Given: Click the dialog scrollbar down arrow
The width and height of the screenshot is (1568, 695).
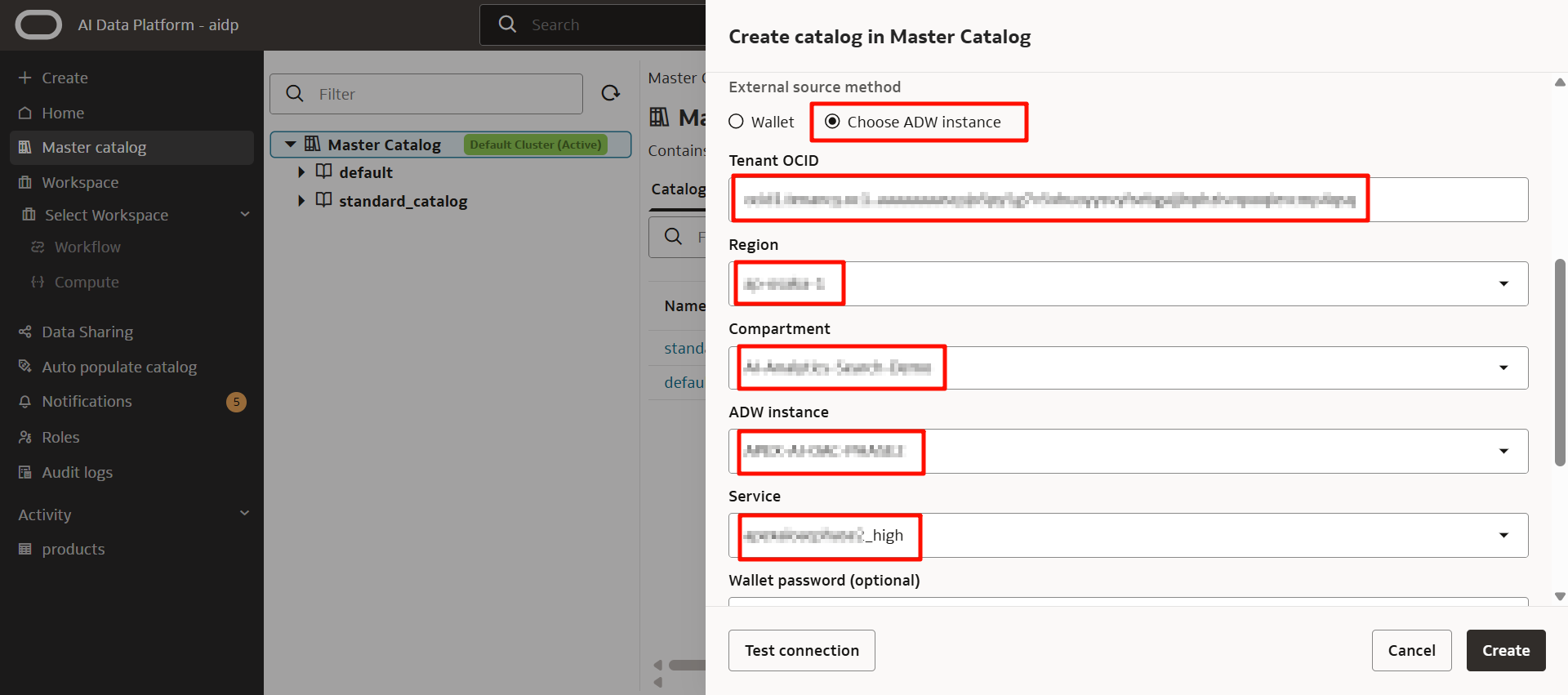Looking at the screenshot, I should 1560,596.
